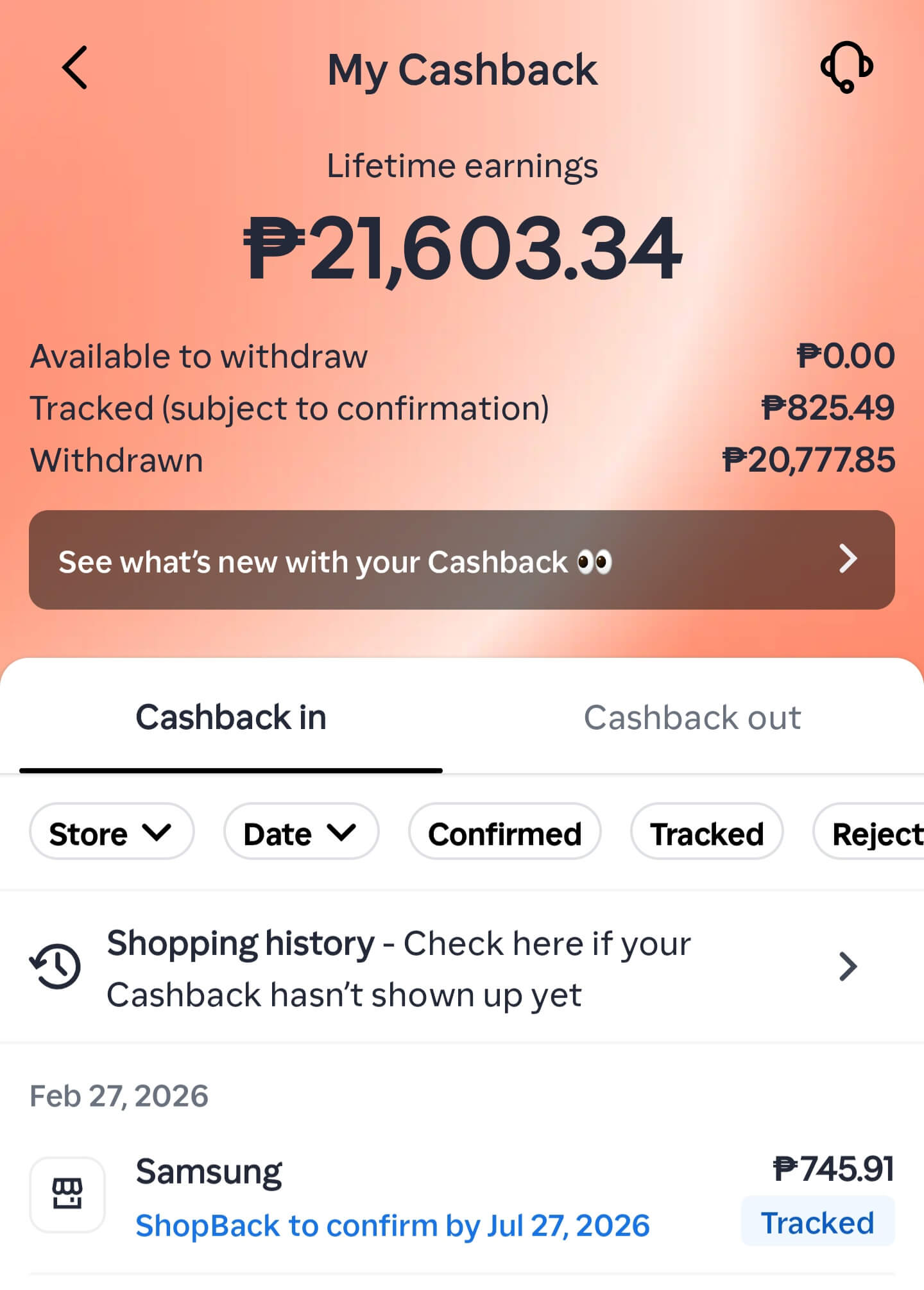Click ShopBack to confirm by Jul 27 link

[x=393, y=1225]
